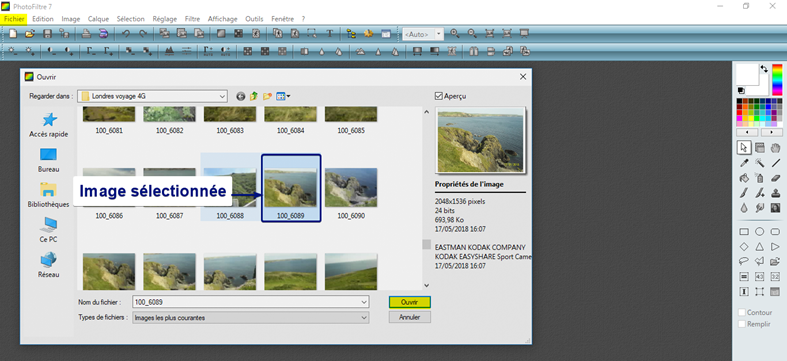Screen dimensions: 787x361
Task: Enable the Remplir checkbox
Action: tap(742, 324)
